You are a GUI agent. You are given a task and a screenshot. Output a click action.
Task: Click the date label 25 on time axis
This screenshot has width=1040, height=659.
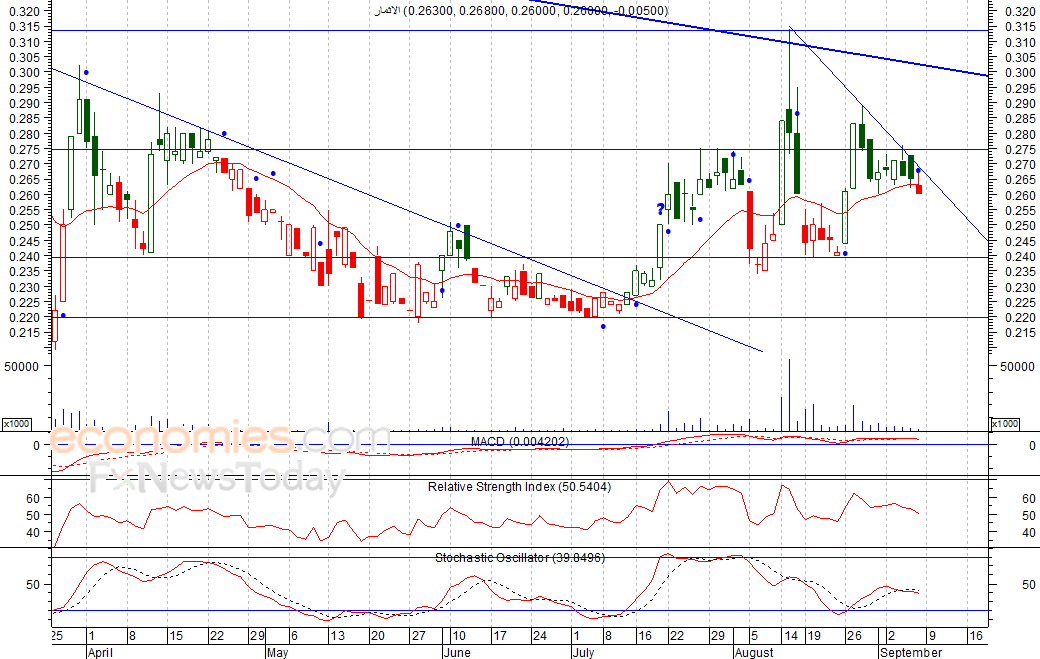(57, 636)
